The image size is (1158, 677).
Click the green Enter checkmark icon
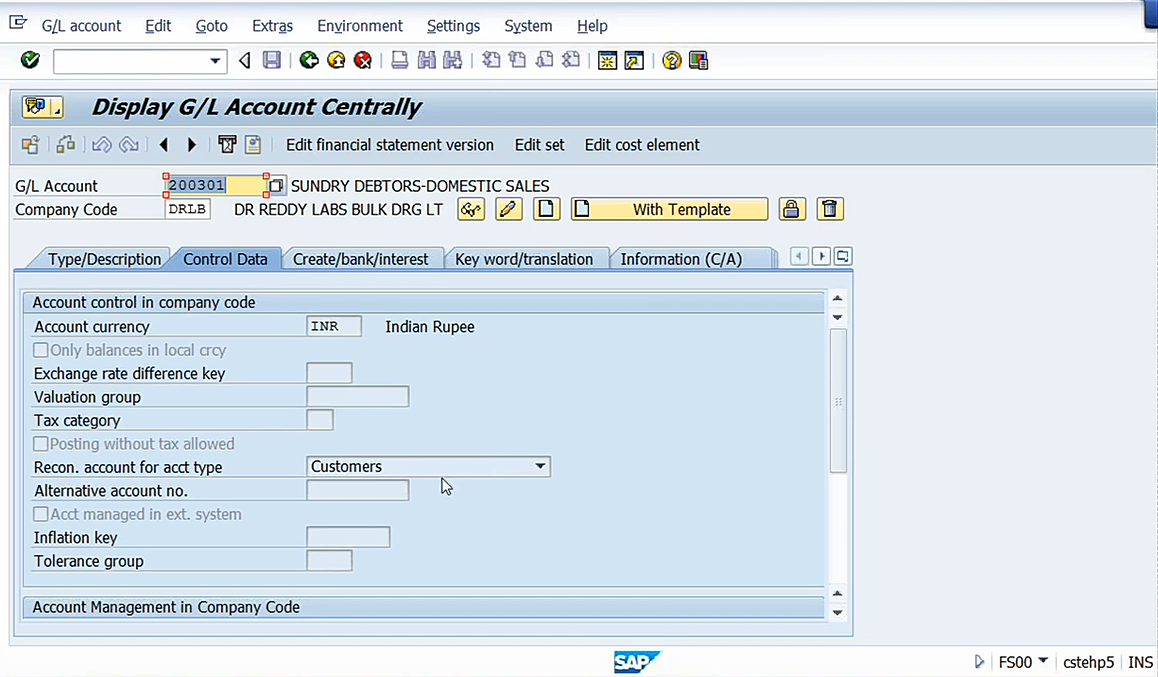[x=30, y=60]
